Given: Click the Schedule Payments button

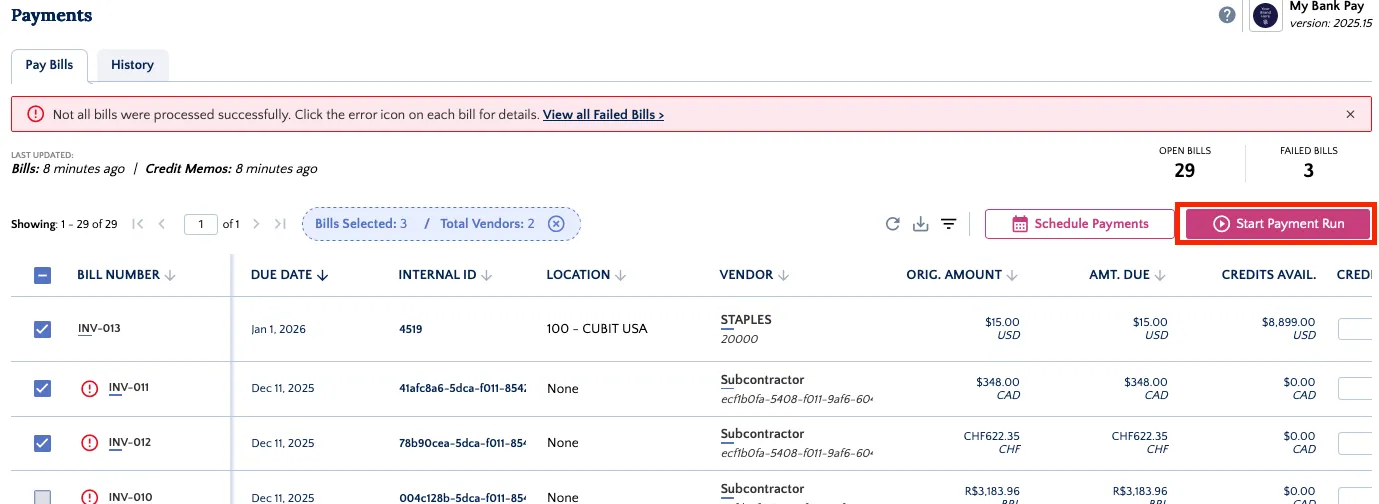Looking at the screenshot, I should click(x=1079, y=224).
